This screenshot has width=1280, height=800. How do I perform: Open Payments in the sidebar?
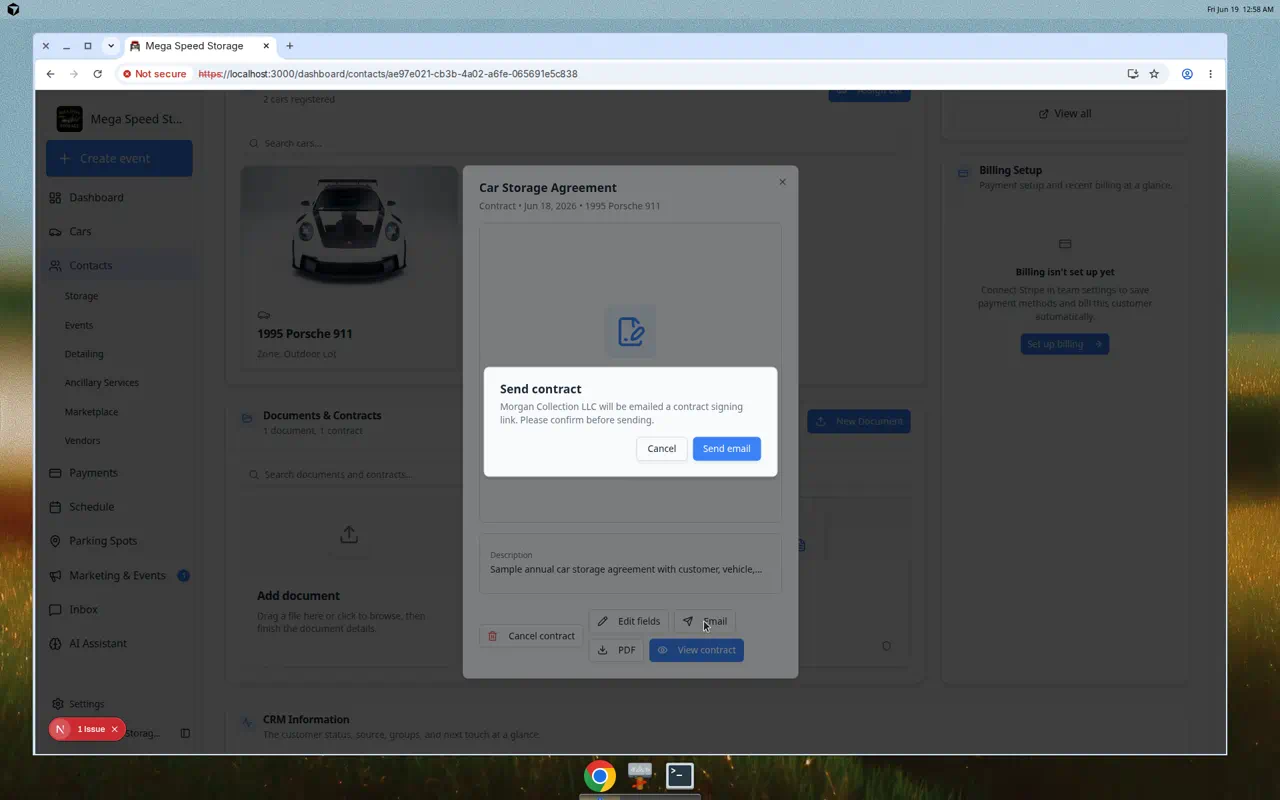[93, 472]
